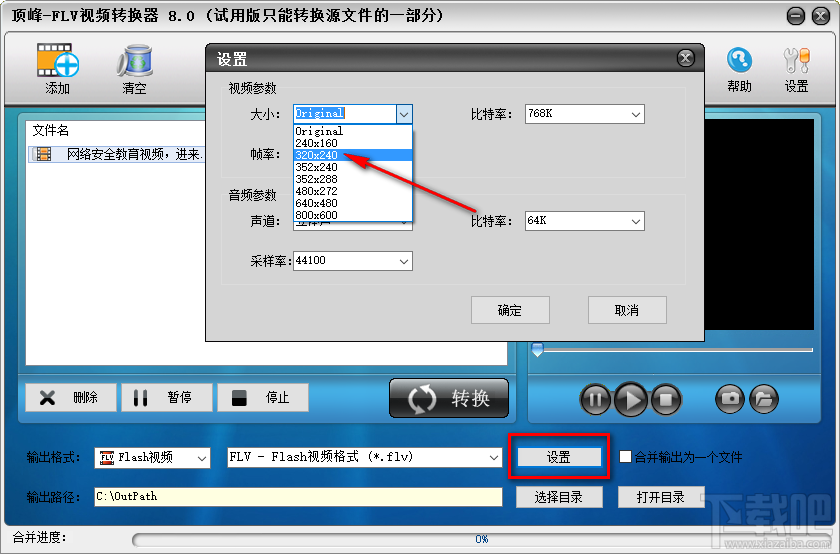This screenshot has height=554, width=840.
Task: Click the 设置 button beside format
Action: [x=559, y=457]
